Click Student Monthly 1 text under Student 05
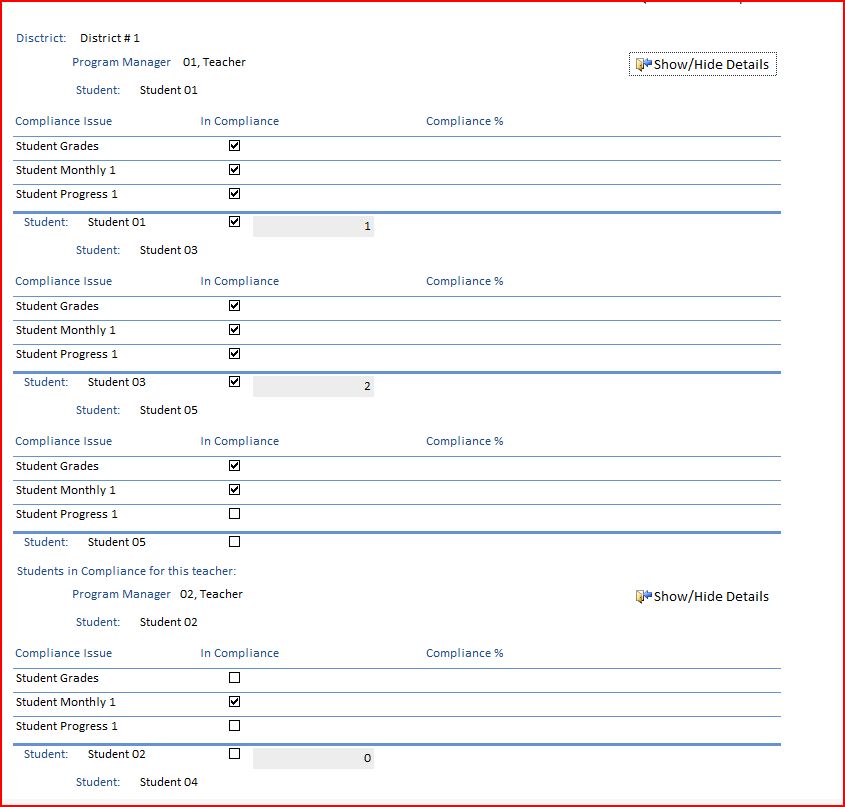845x807 pixels. pyautogui.click(x=65, y=490)
